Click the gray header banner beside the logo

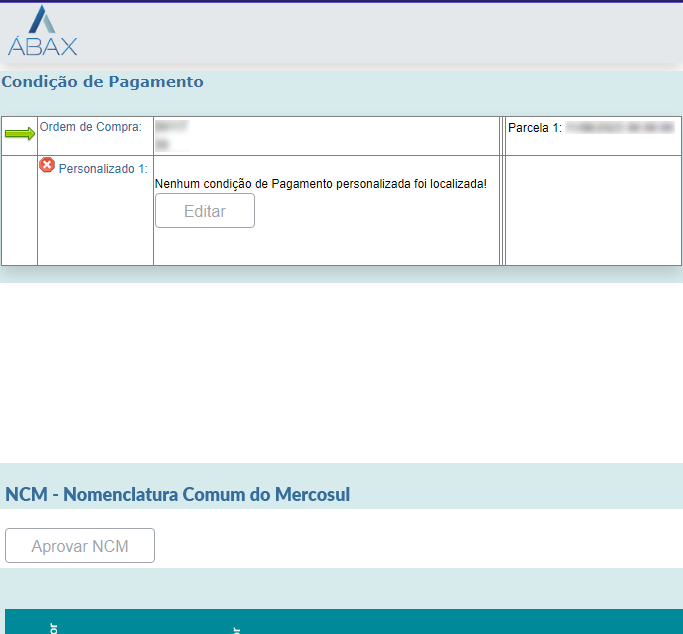(x=380, y=35)
